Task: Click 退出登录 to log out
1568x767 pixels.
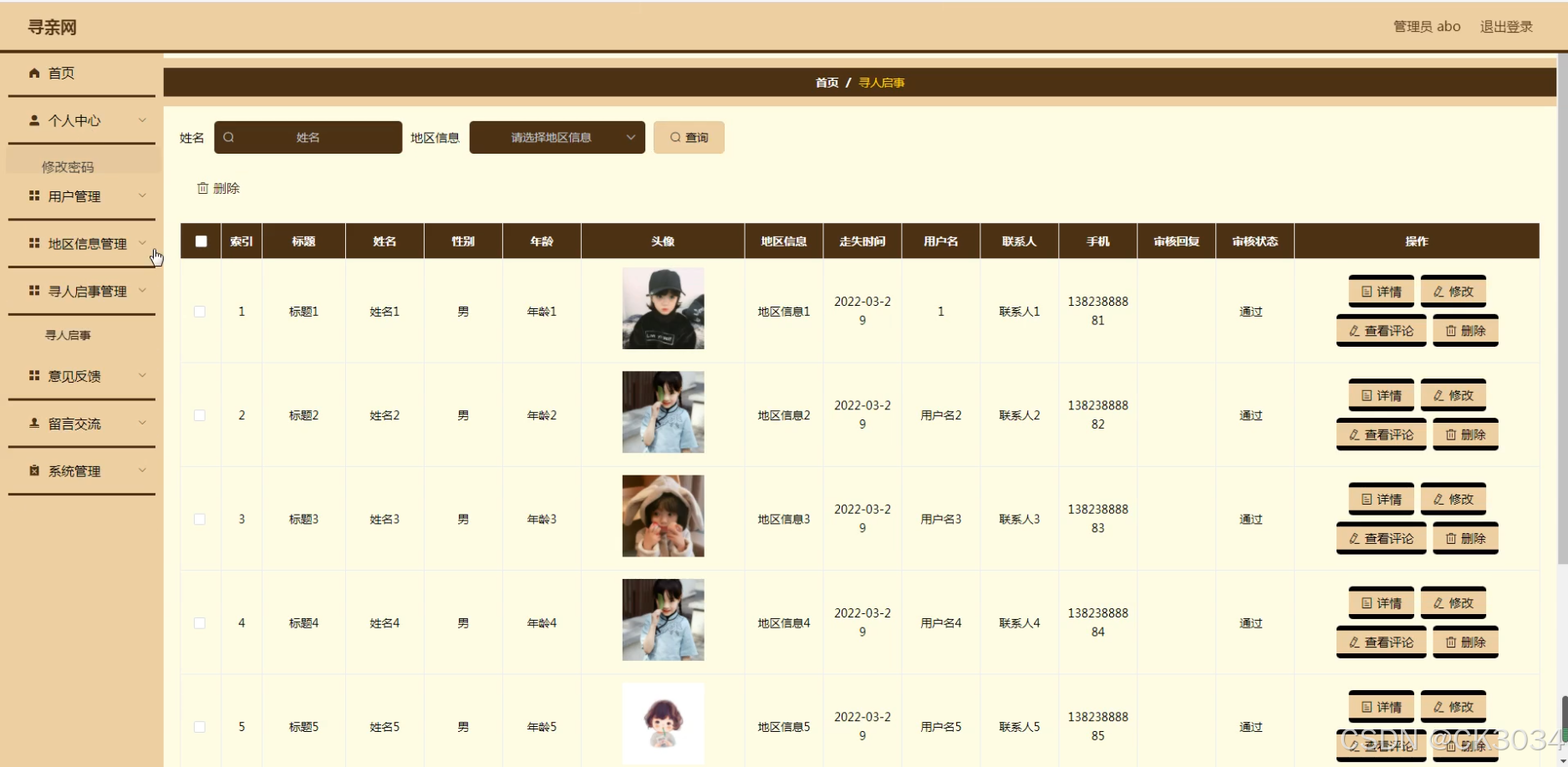Action: coord(1506,27)
